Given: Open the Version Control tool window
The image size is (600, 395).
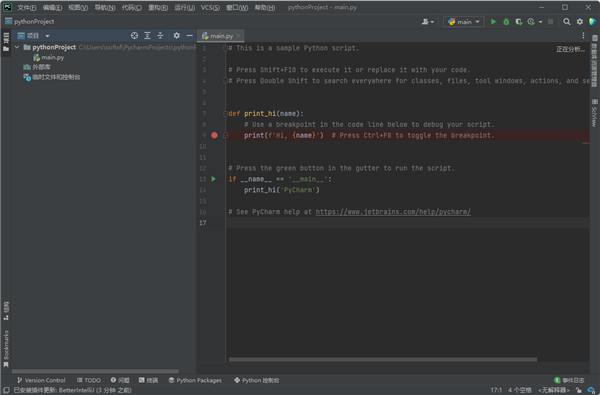Looking at the screenshot, I should (x=41, y=380).
